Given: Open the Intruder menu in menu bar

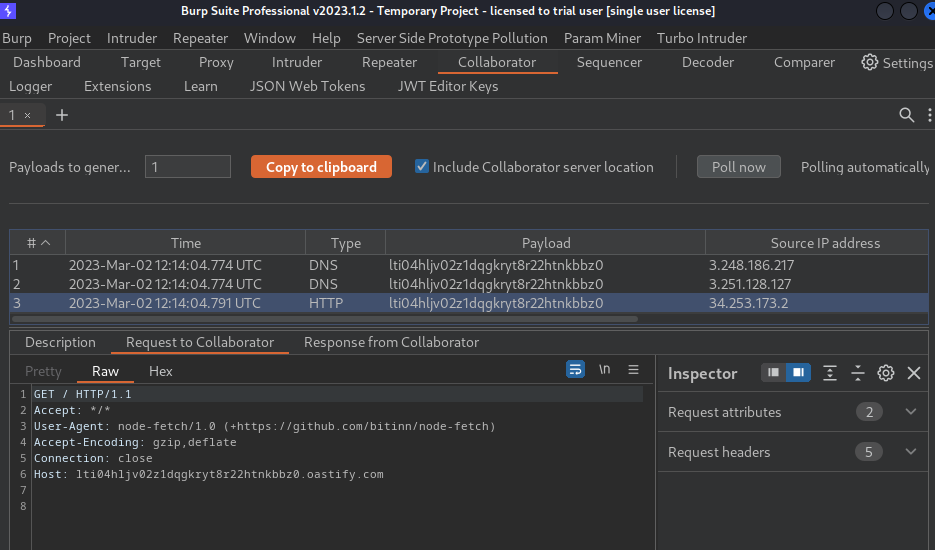Looking at the screenshot, I should (x=132, y=38).
